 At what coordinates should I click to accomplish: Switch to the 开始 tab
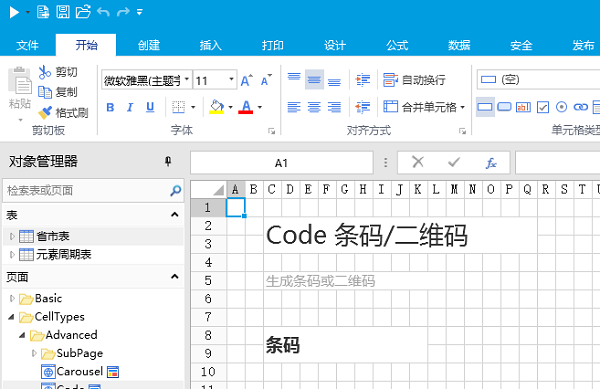click(86, 45)
